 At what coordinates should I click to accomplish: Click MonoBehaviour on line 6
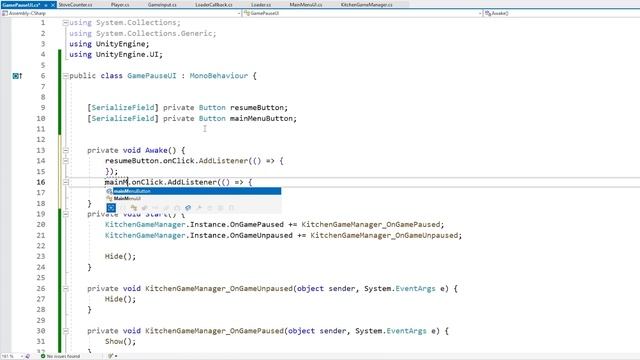pyautogui.click(x=219, y=76)
